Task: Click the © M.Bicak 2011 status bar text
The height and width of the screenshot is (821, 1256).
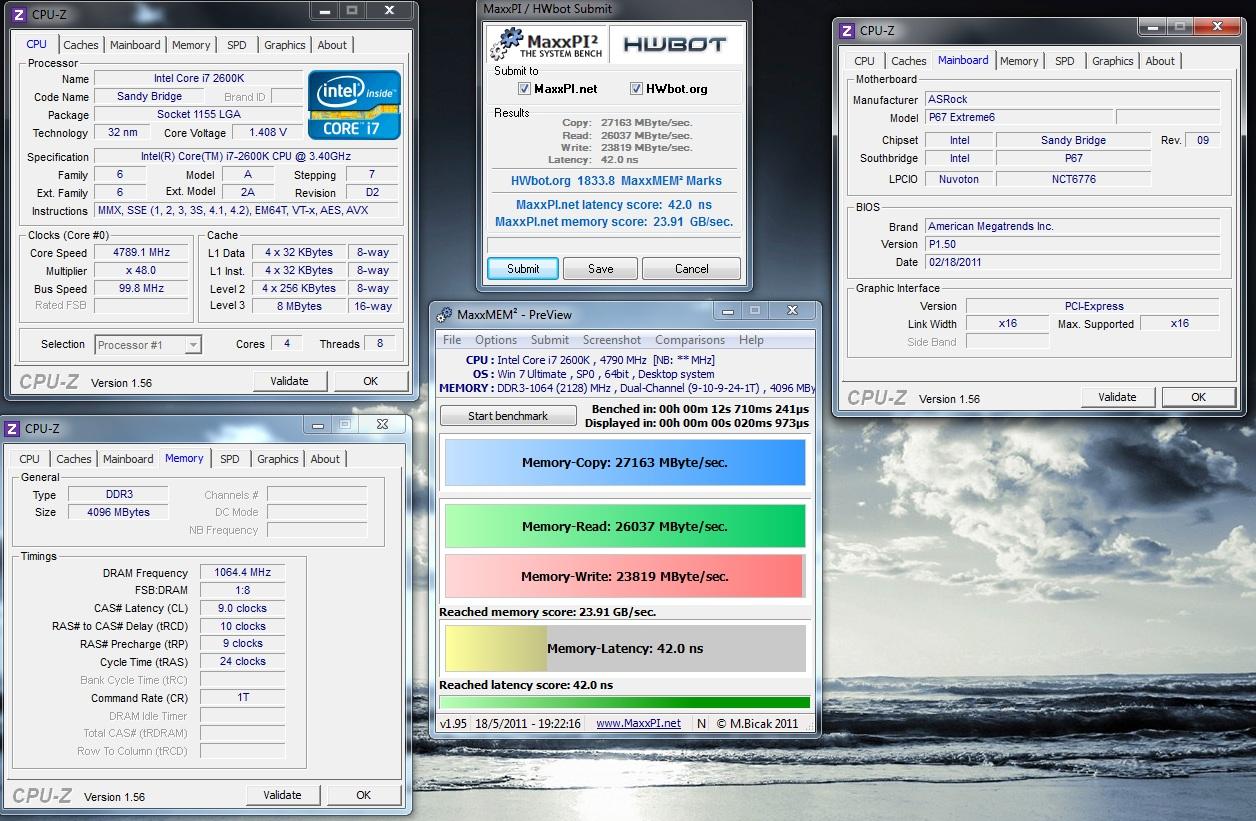Action: click(757, 723)
